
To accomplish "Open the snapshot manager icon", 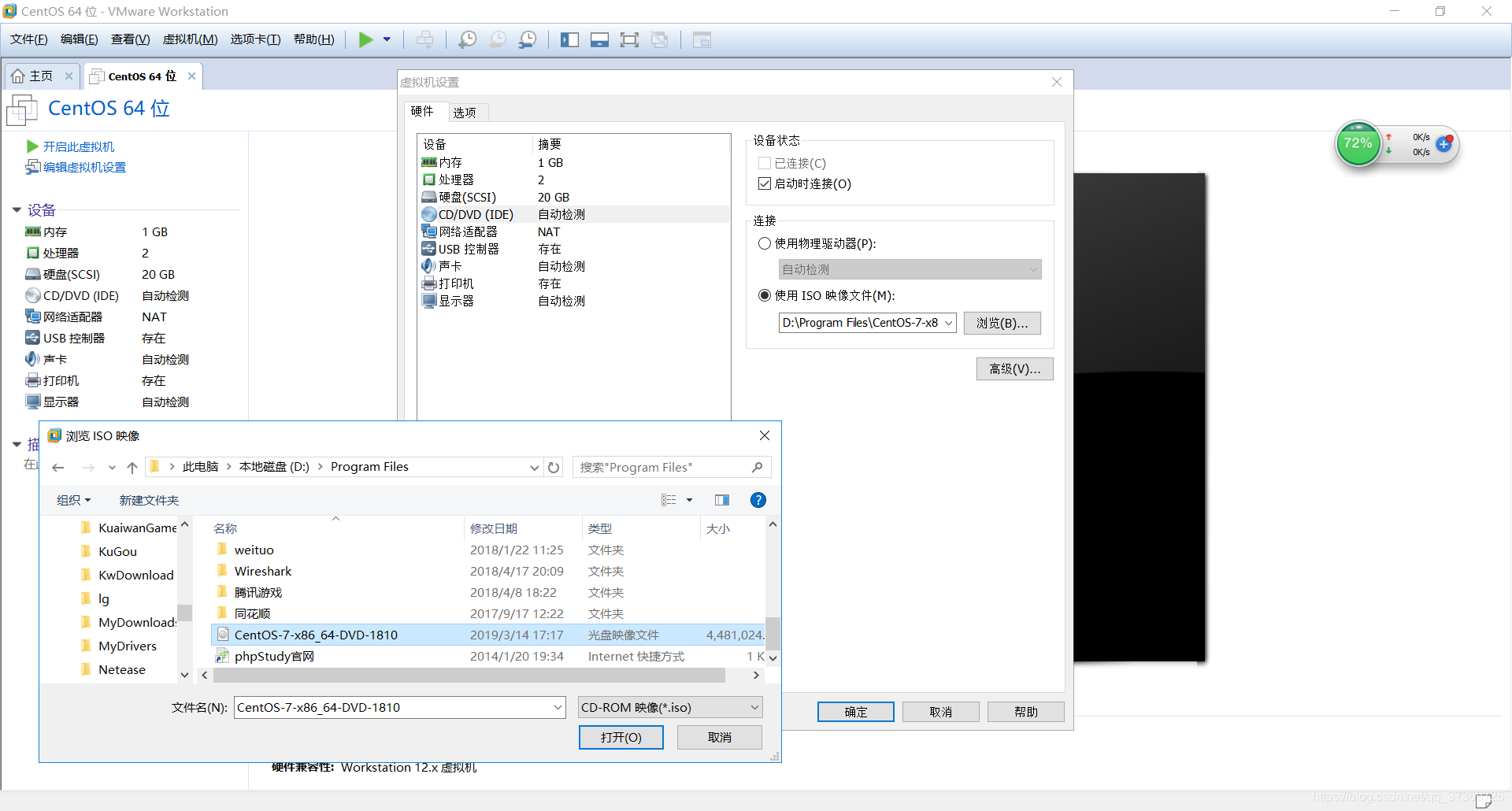I will [x=528, y=39].
